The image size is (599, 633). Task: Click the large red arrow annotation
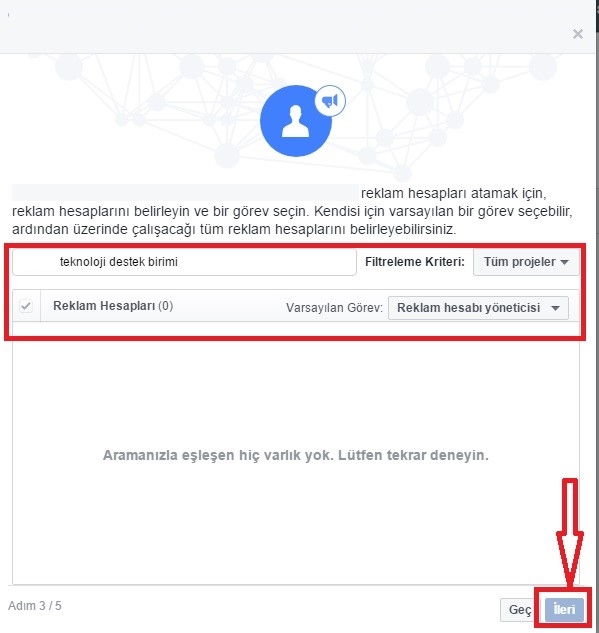click(570, 532)
